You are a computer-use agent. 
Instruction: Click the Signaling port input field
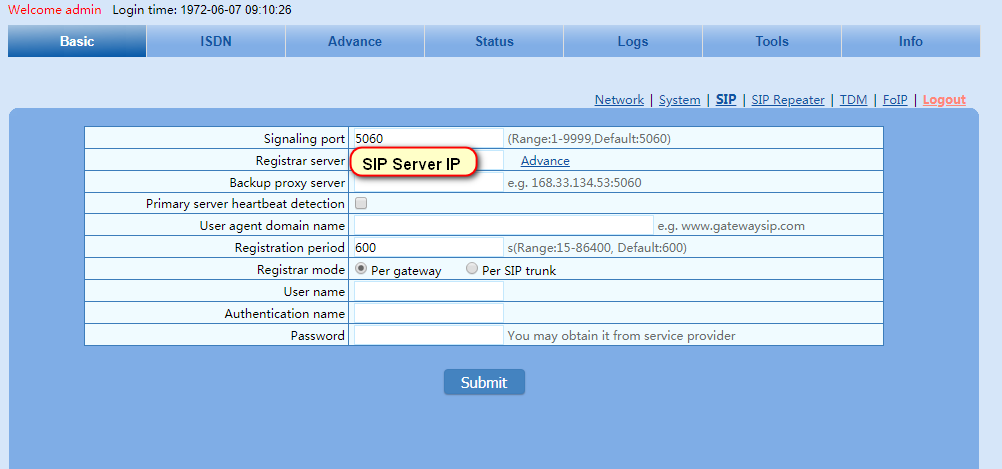coord(428,138)
